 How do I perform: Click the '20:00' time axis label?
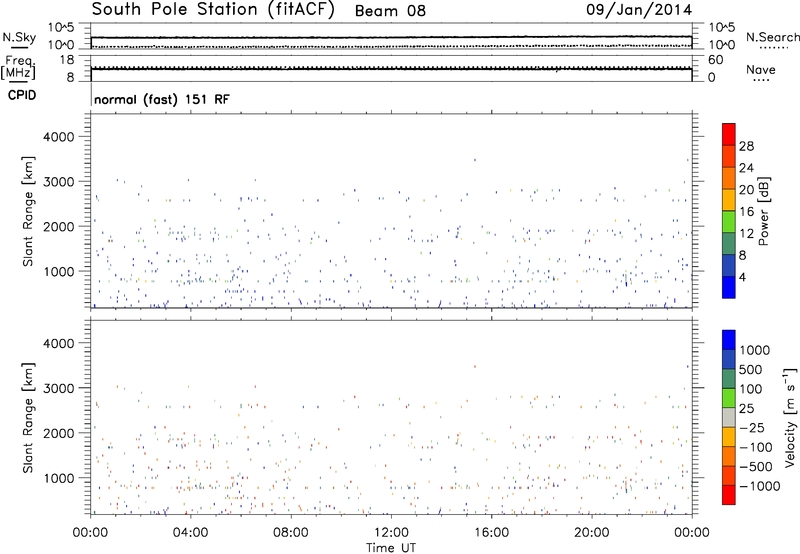click(x=591, y=533)
